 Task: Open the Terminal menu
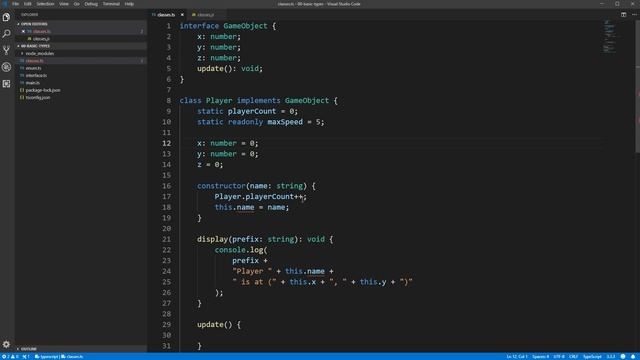coord(111,4)
